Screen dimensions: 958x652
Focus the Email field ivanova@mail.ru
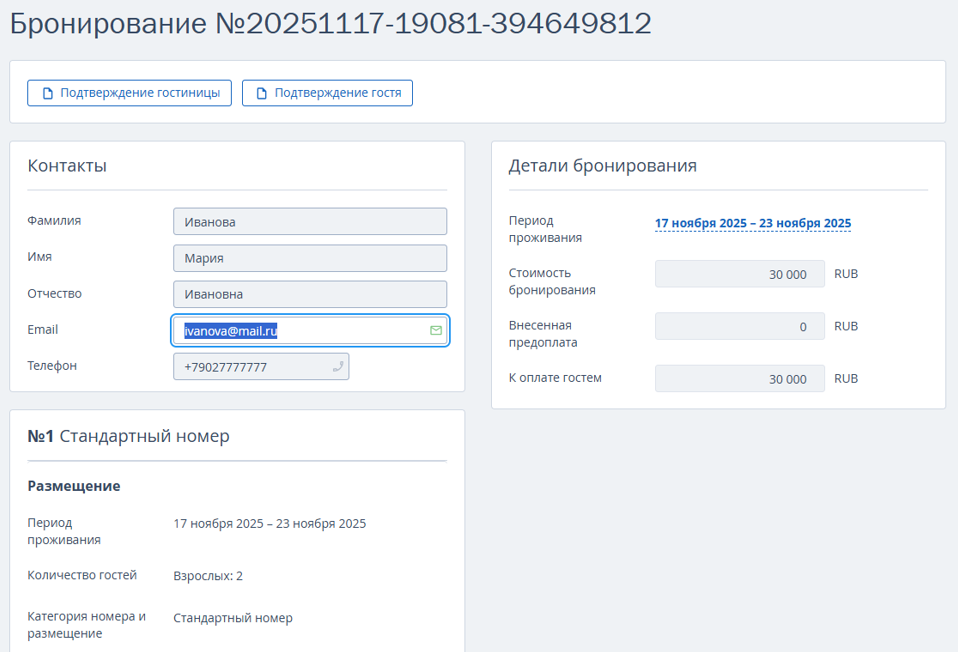(x=310, y=331)
